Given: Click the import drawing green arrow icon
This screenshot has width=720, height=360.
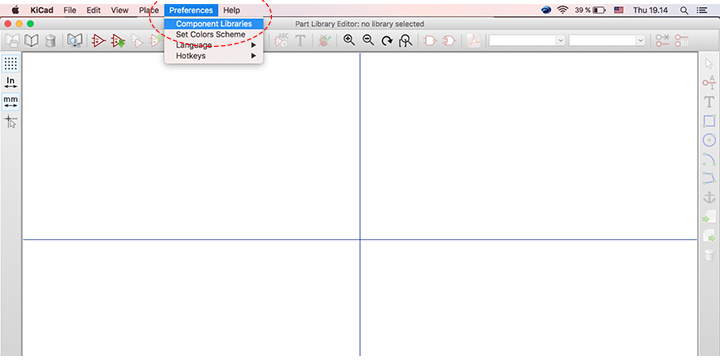Looking at the screenshot, I should (709, 218).
